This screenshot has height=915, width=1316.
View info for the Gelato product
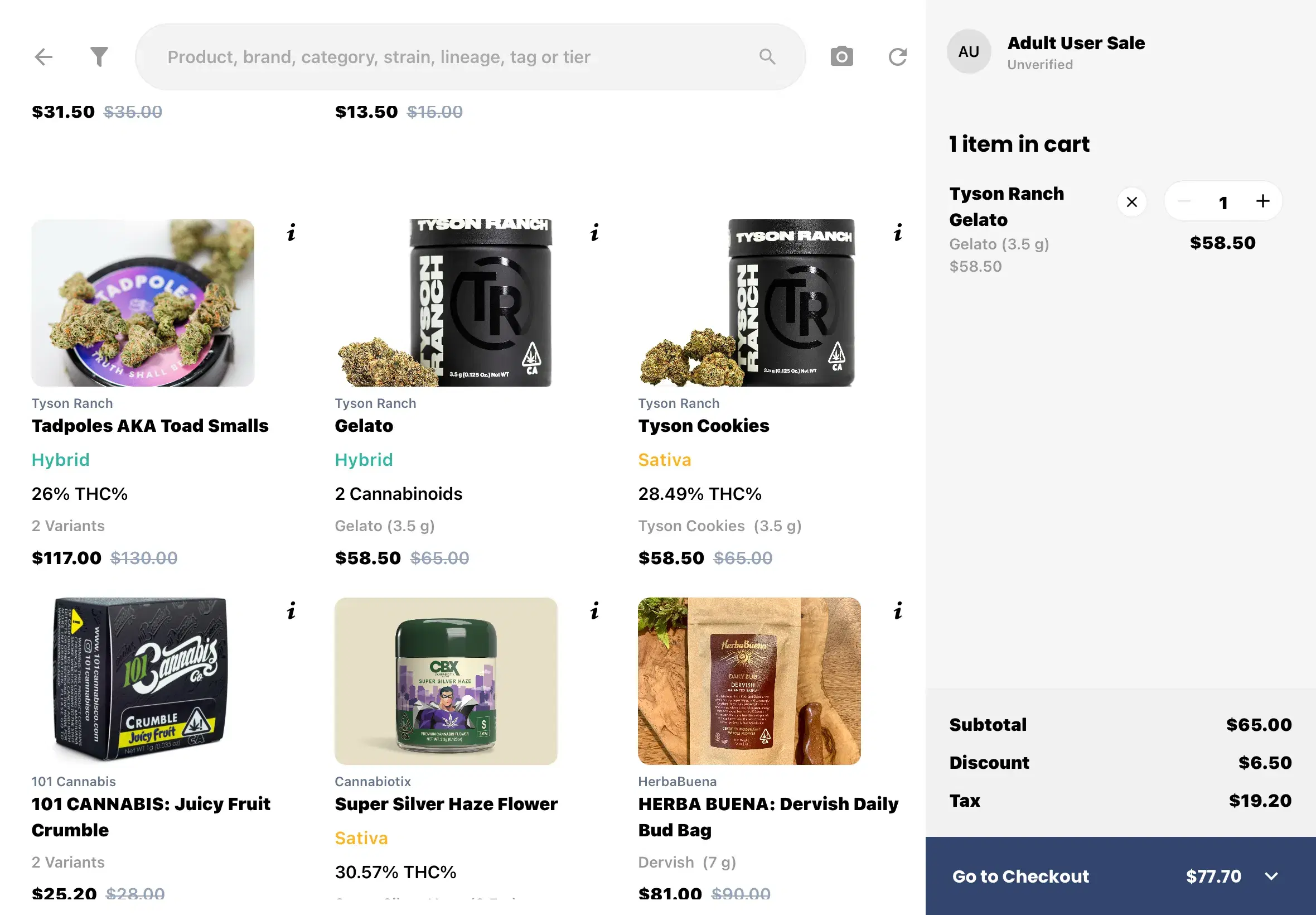pyautogui.click(x=594, y=233)
